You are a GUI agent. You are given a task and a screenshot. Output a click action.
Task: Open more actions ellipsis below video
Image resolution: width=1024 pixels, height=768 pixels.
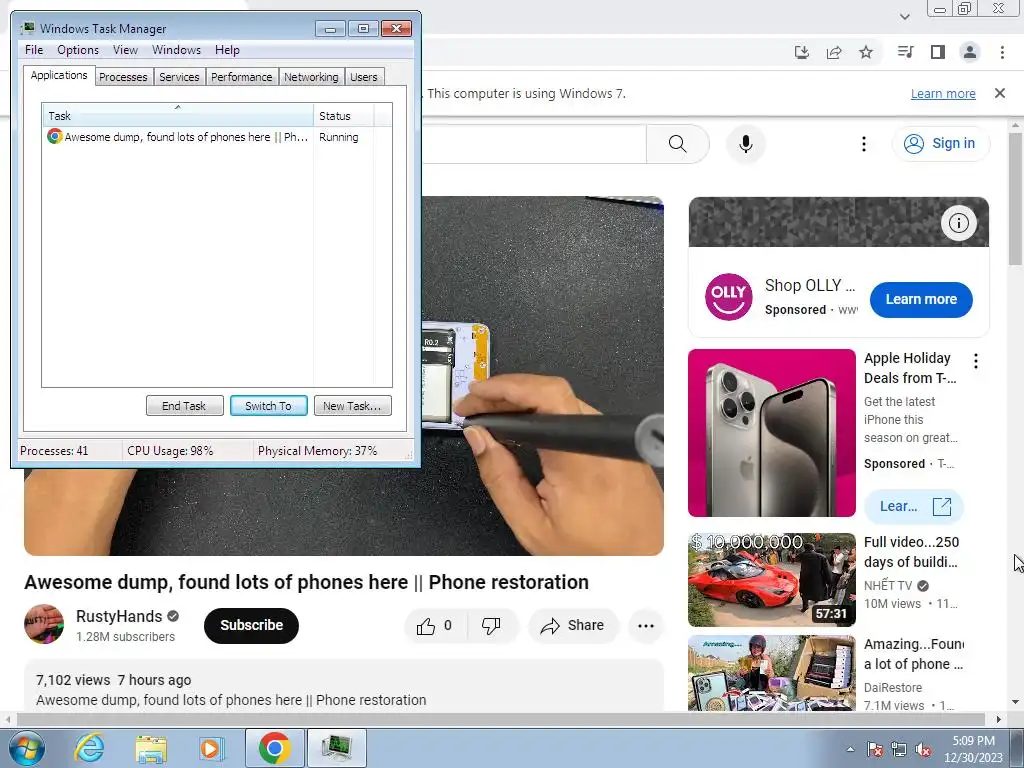tap(646, 626)
